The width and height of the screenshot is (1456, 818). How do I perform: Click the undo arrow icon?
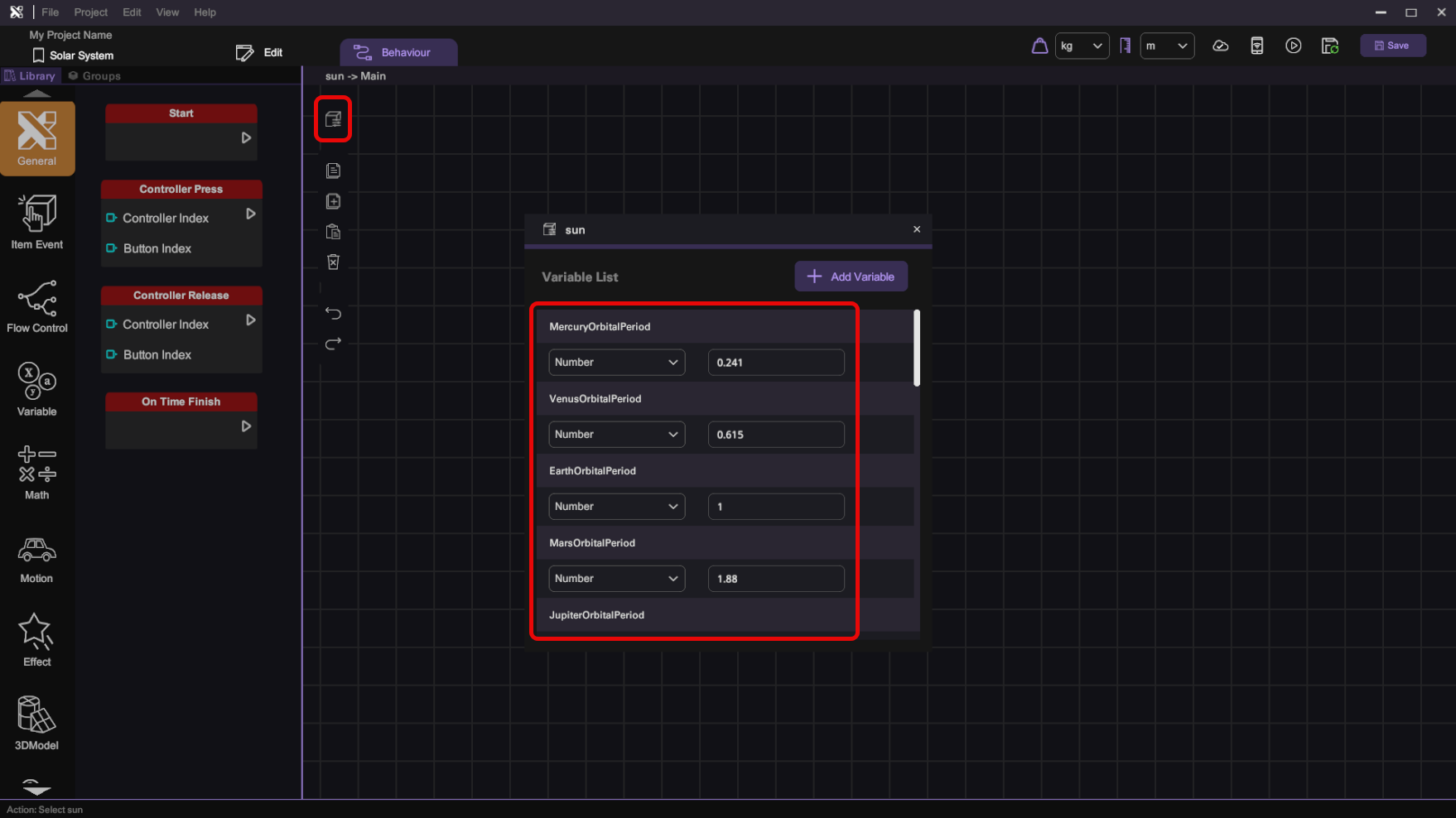pos(333,313)
